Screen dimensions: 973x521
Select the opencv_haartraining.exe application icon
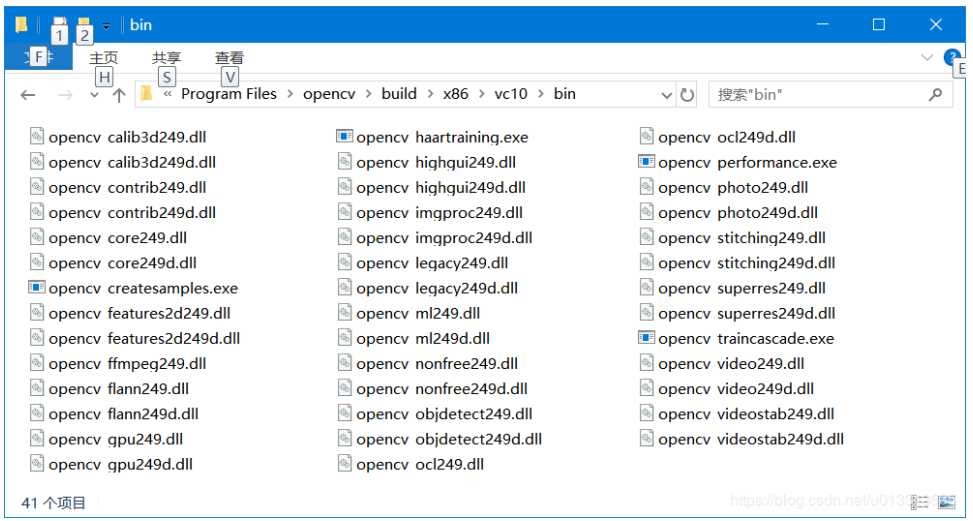click(x=344, y=136)
